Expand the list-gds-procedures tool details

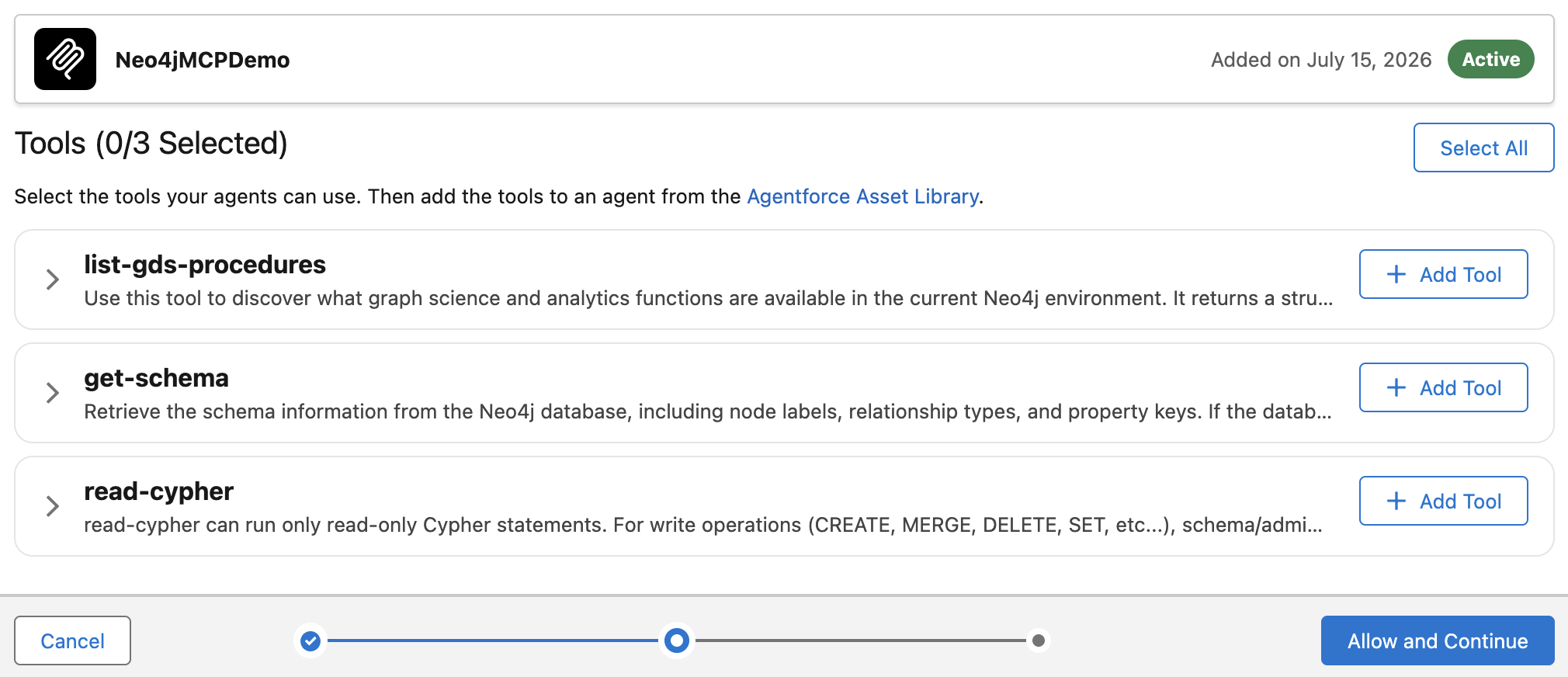point(52,279)
